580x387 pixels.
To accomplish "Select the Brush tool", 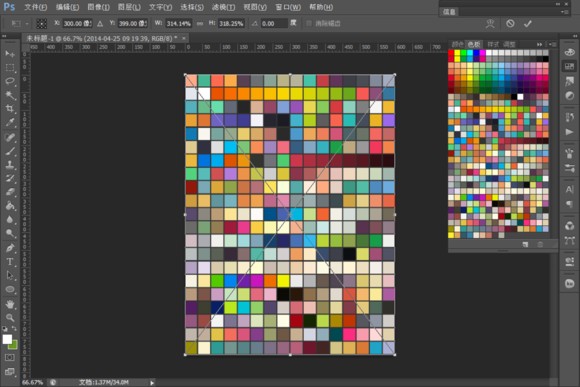I will click(10, 151).
